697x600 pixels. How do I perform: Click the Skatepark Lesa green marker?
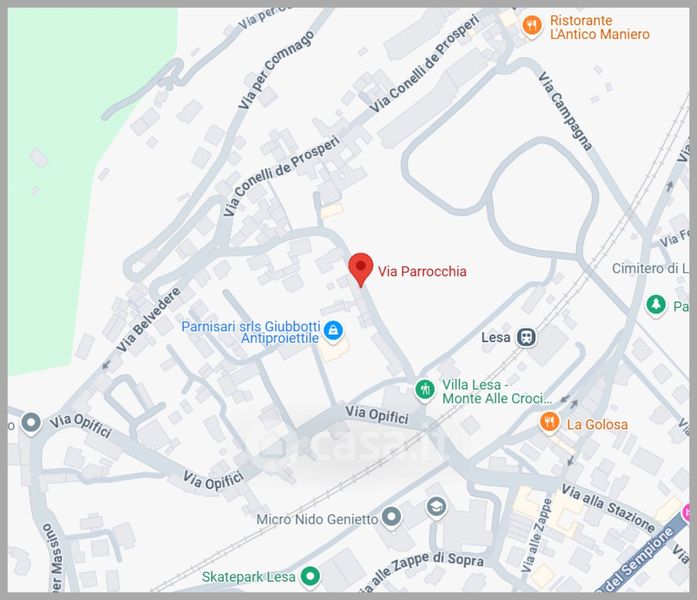(310, 576)
